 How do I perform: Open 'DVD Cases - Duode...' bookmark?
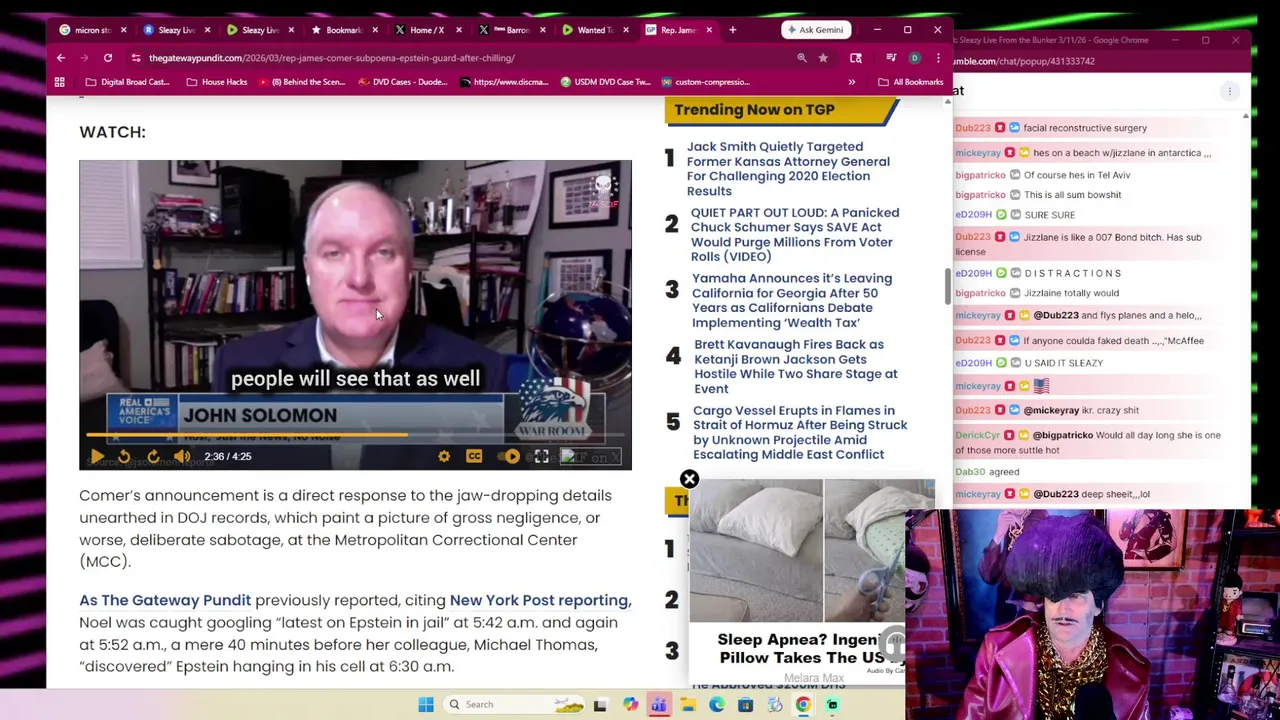tap(403, 82)
